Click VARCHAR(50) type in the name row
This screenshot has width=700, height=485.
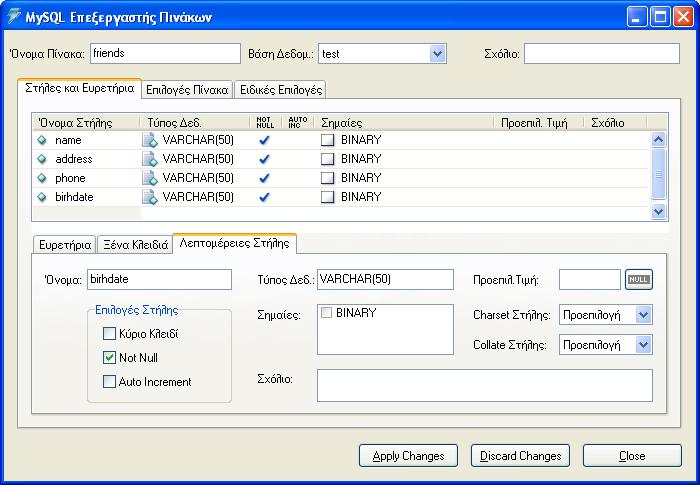(x=198, y=140)
